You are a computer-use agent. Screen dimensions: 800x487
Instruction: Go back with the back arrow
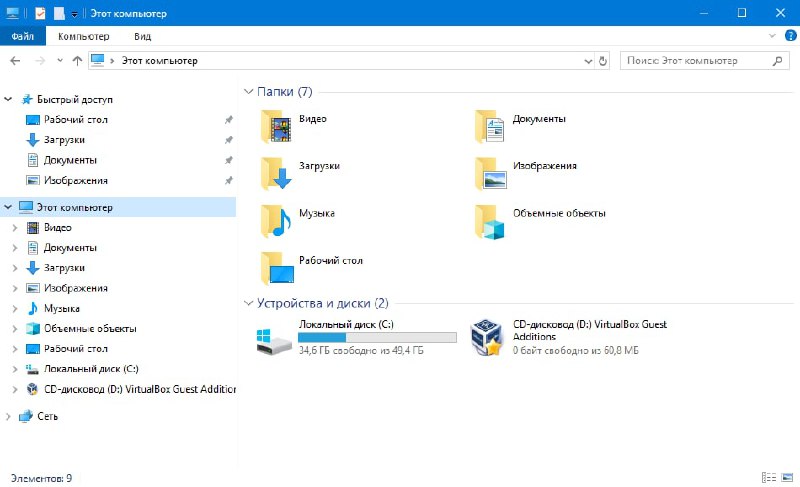click(x=15, y=61)
